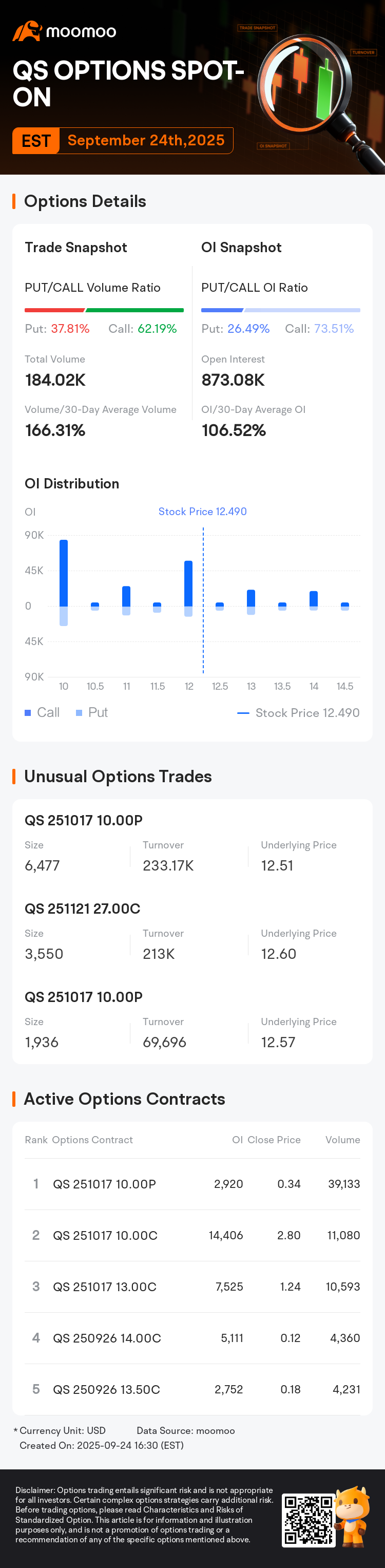Click the Trade Snapshot heading

point(76,247)
